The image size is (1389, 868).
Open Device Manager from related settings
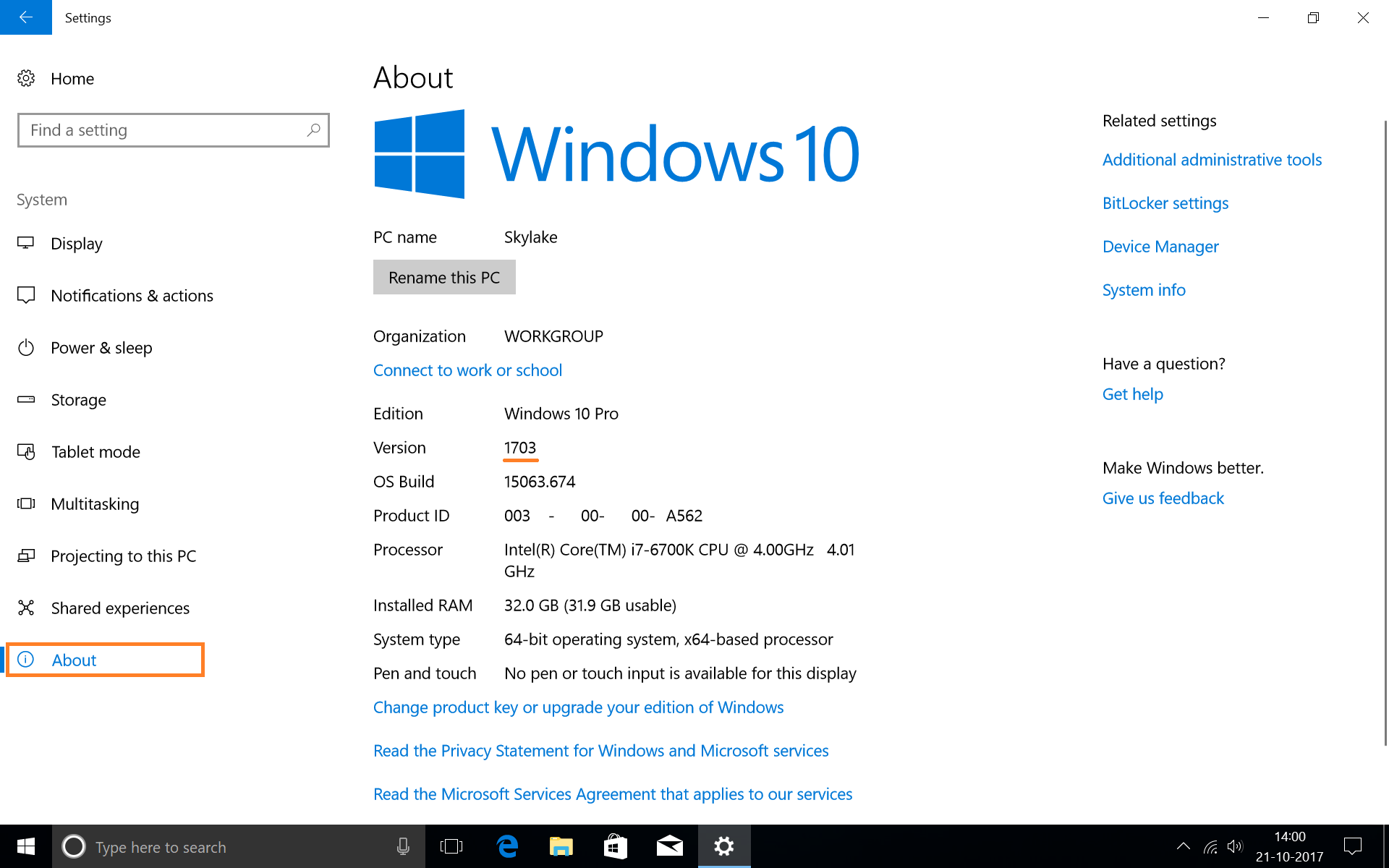[1160, 247]
